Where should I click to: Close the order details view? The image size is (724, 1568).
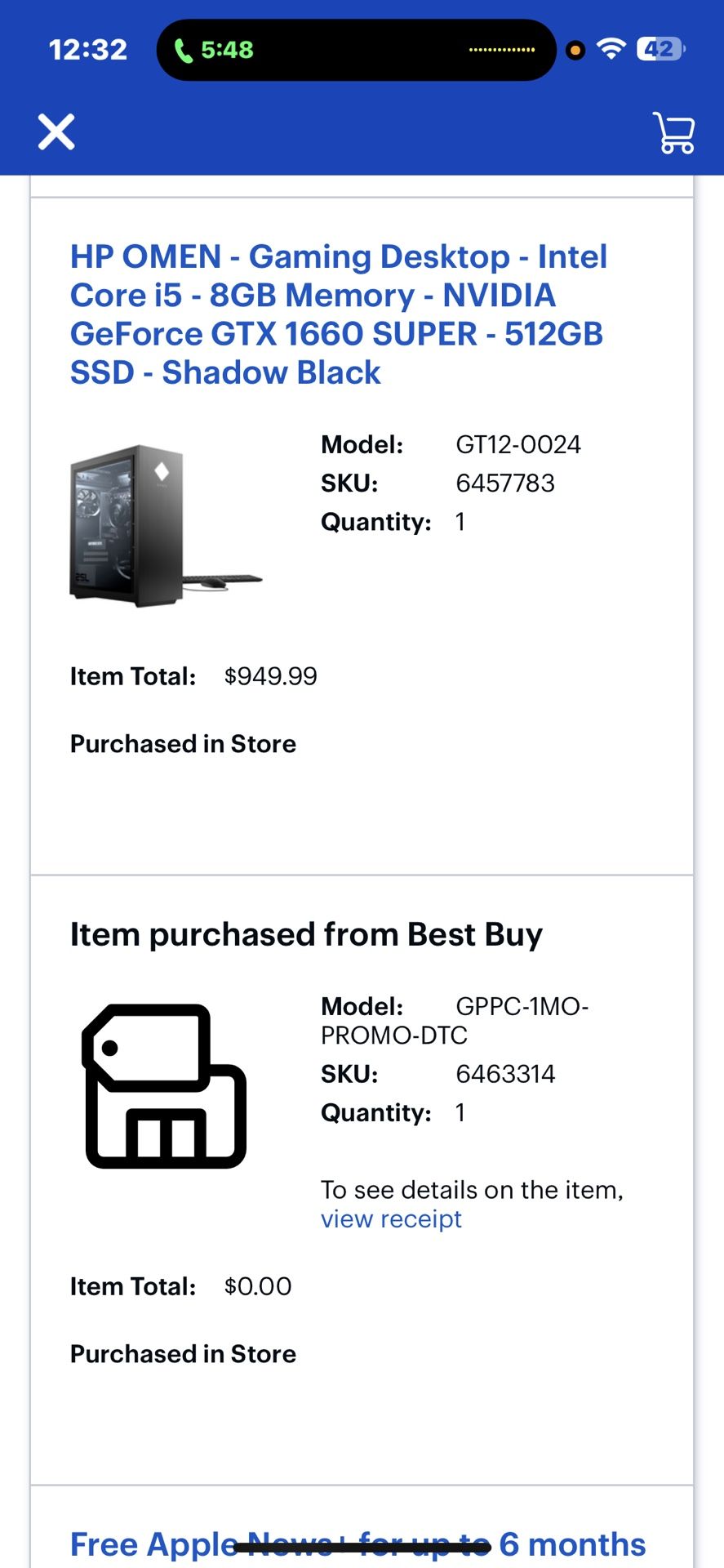tap(56, 131)
